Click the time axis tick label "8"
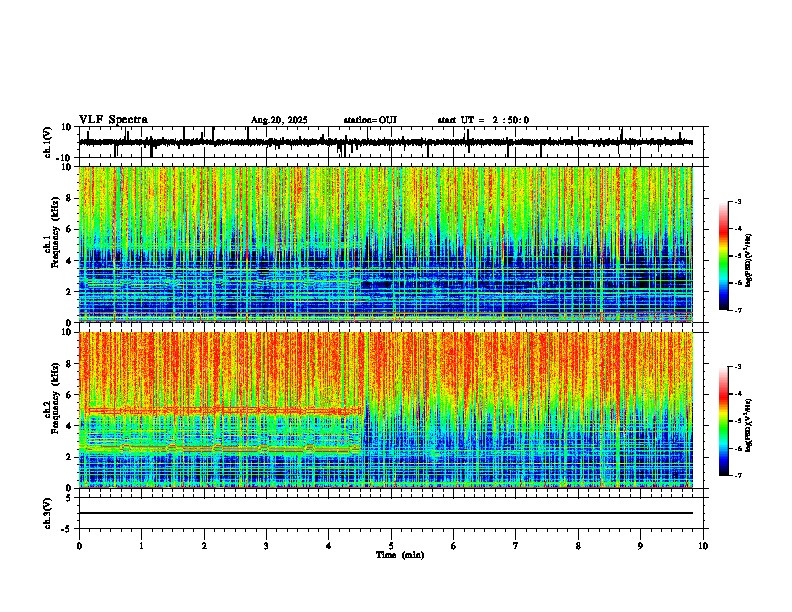The image size is (792, 612). (x=578, y=546)
